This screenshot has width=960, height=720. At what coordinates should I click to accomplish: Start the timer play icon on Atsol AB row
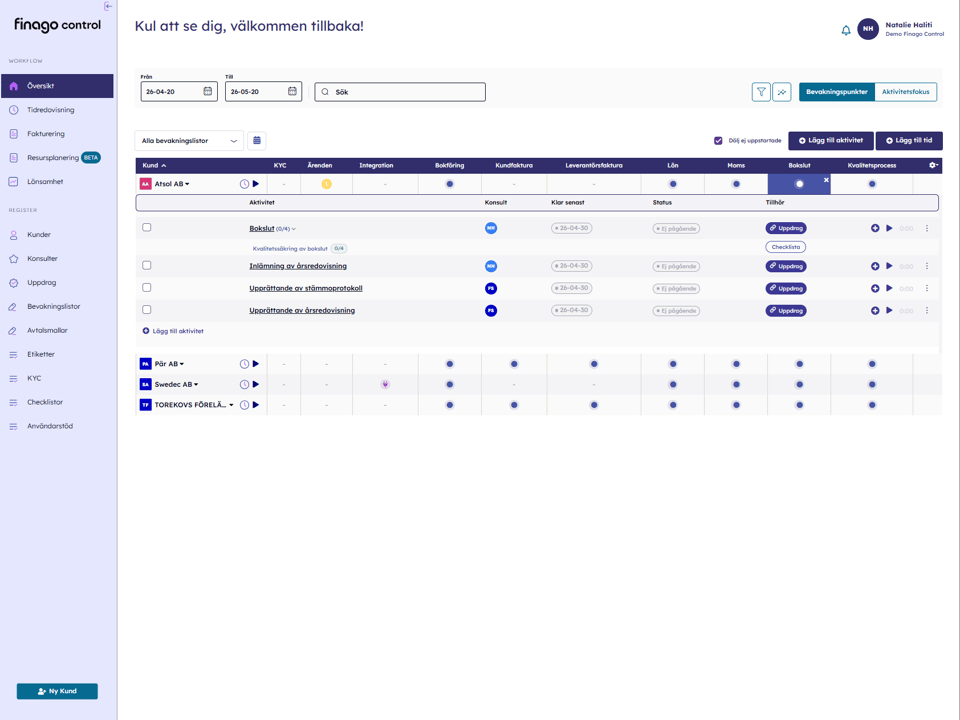click(x=254, y=183)
